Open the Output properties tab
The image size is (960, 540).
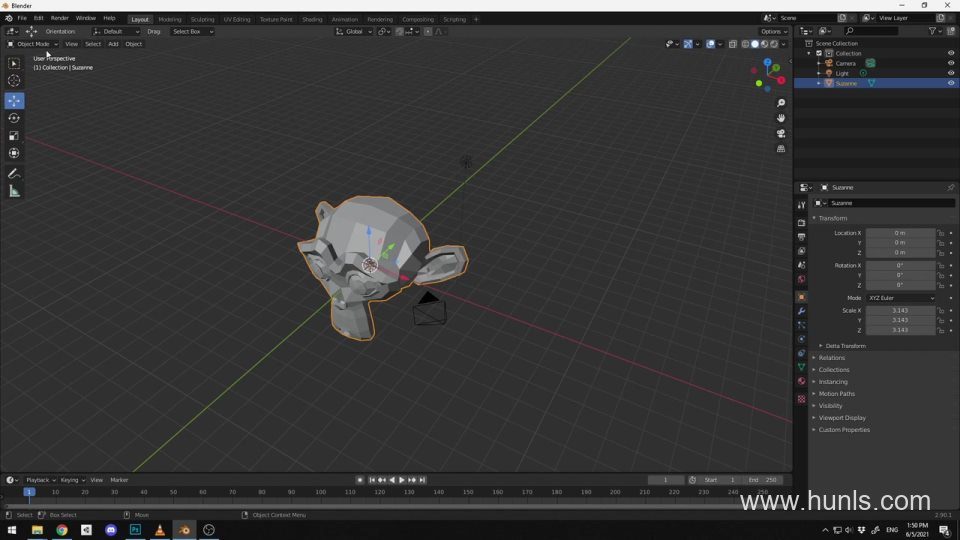click(801, 237)
